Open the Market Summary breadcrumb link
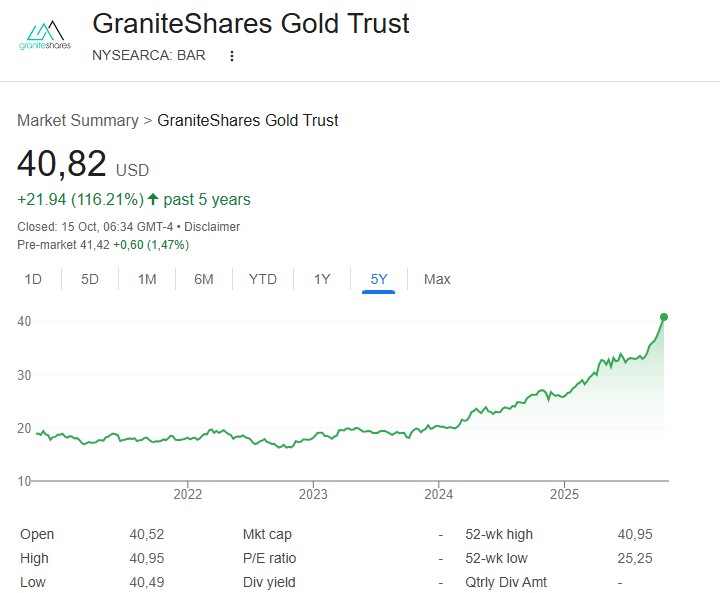This screenshot has height=593, width=720. click(x=78, y=120)
